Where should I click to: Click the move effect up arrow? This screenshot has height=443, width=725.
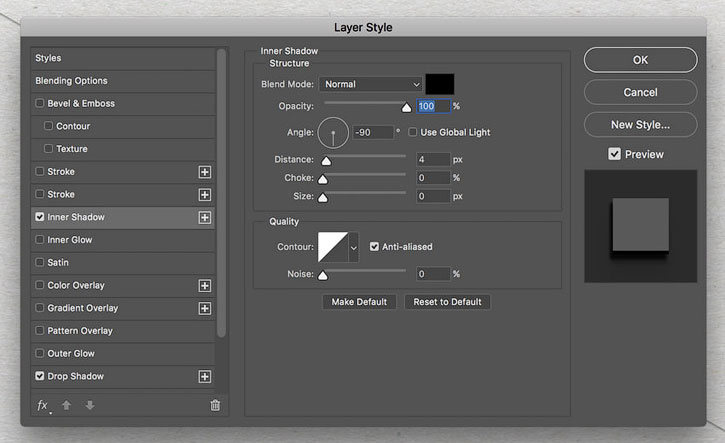coord(67,406)
